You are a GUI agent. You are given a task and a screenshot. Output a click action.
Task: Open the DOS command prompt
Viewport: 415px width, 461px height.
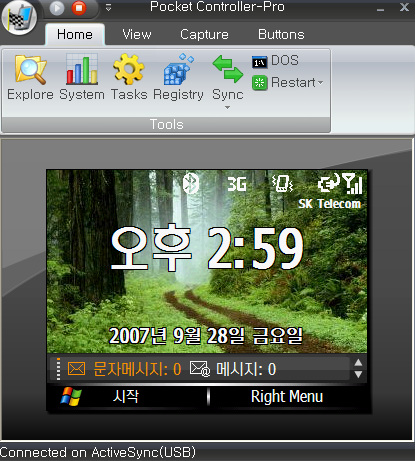pos(275,61)
